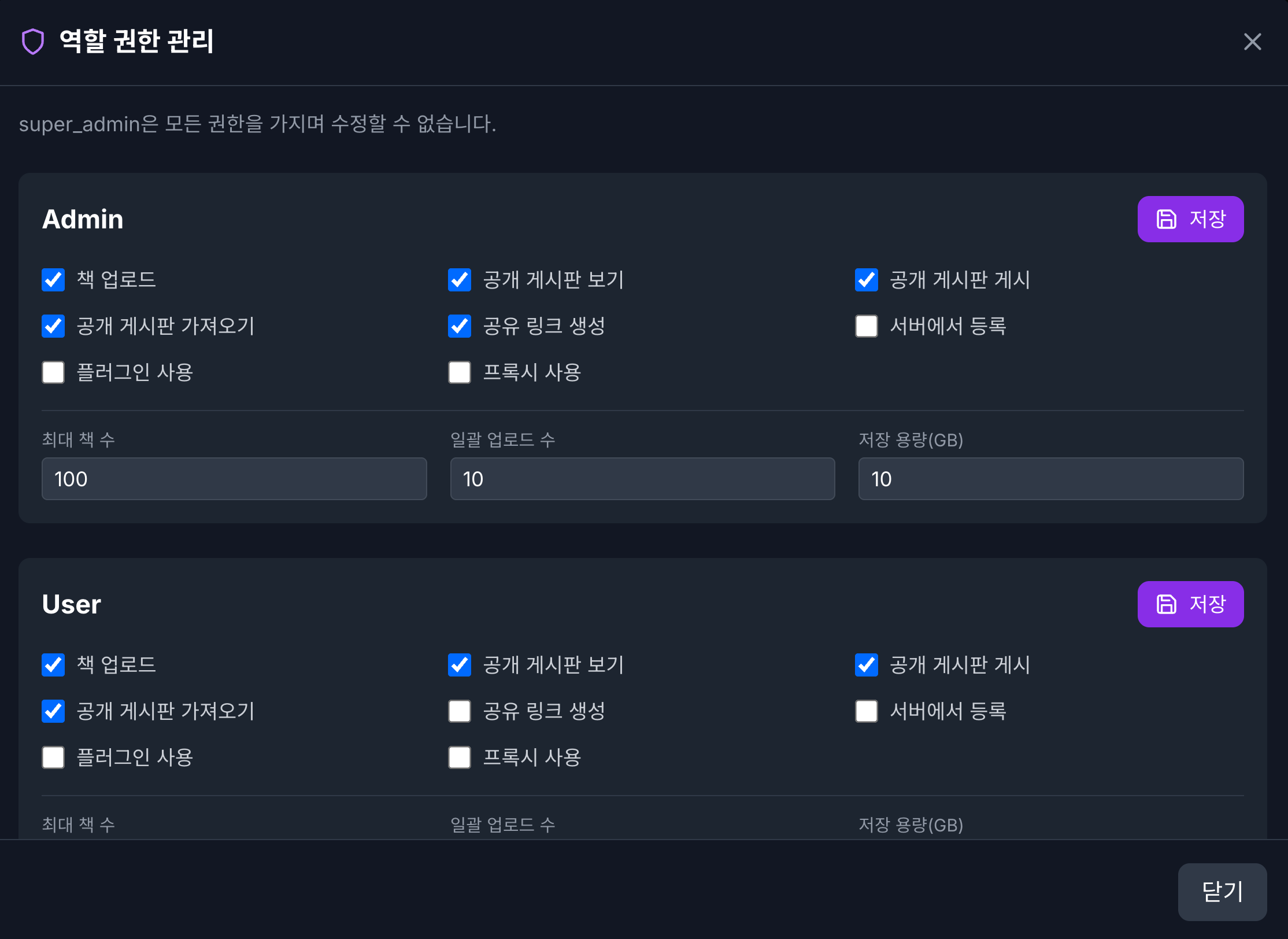Enable 서버에서 등록 for User
Image resolution: width=1288 pixels, height=939 pixels.
coord(866,711)
